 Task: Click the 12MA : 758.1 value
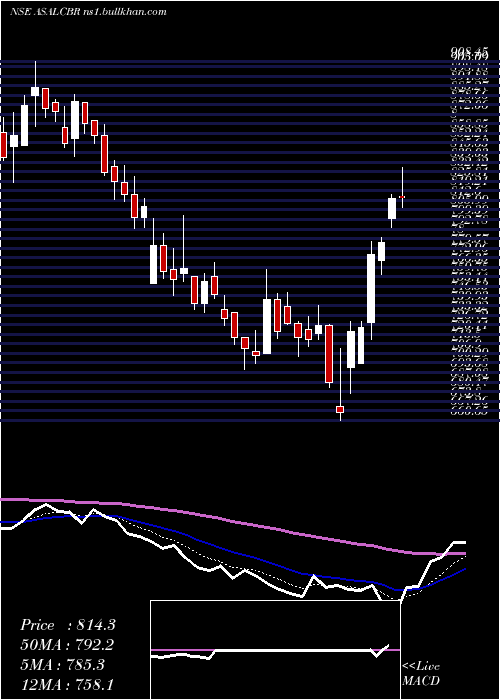point(67,684)
